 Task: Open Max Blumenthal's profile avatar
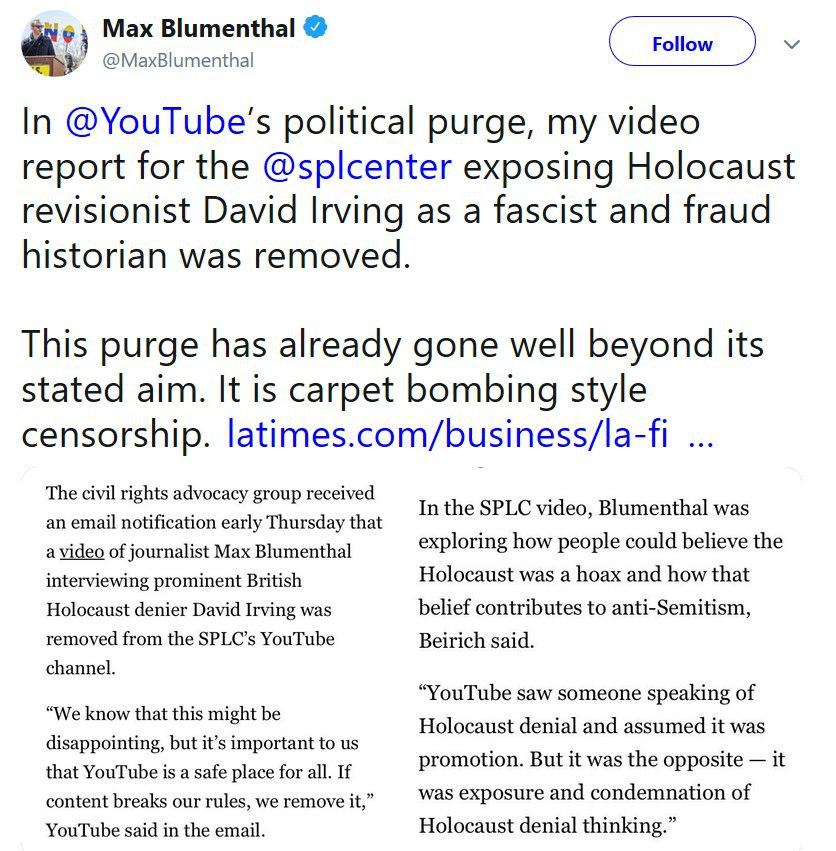coord(54,43)
